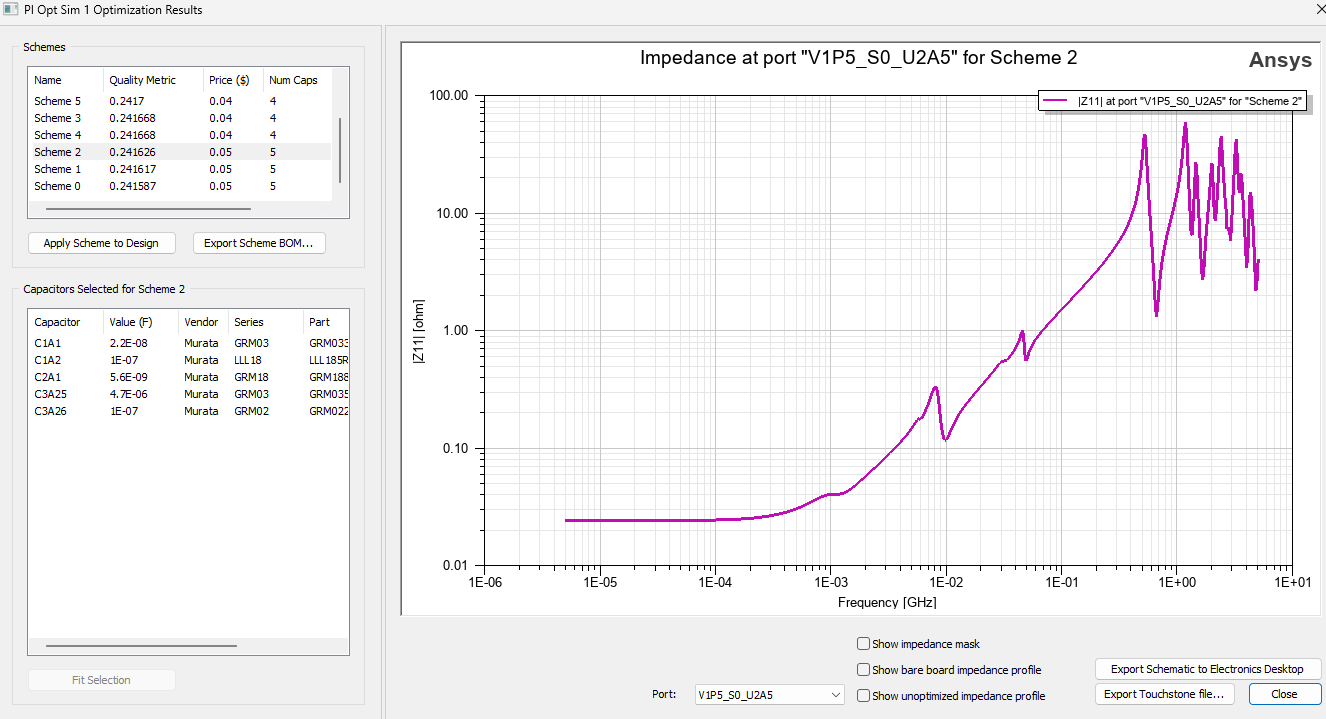Click the magenta legend line swatch

(x=1057, y=101)
